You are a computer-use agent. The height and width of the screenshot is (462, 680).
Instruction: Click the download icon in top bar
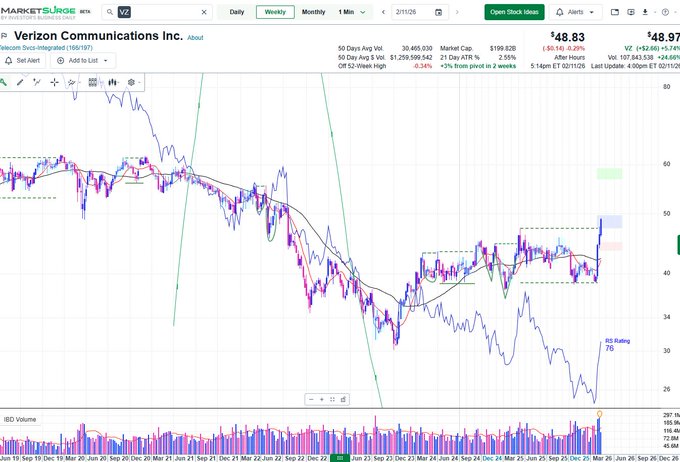(x=646, y=12)
